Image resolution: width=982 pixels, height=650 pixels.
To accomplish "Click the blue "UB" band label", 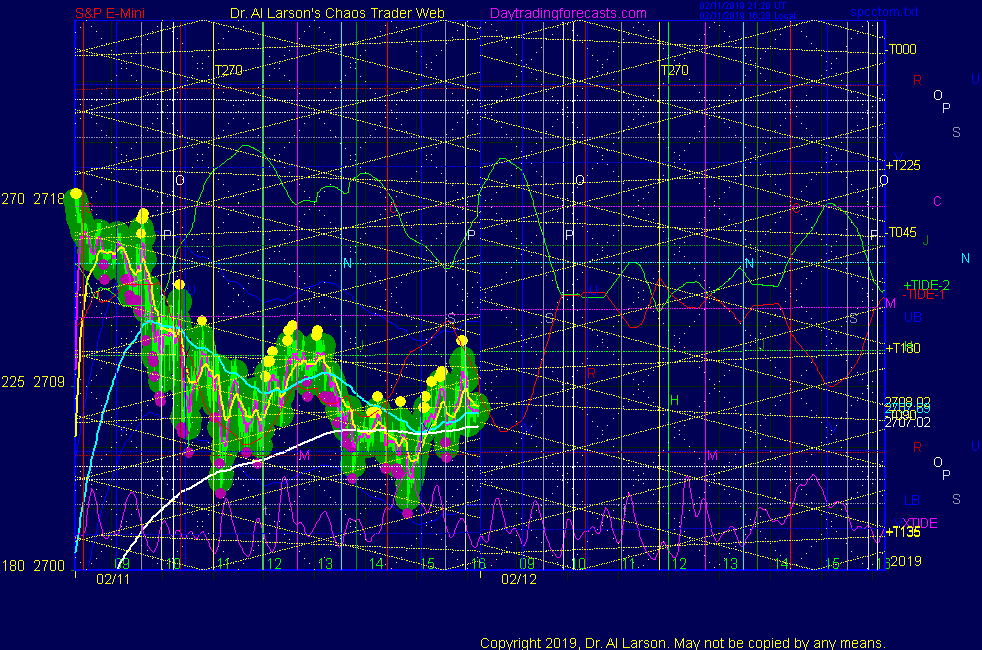I will tap(913, 317).
